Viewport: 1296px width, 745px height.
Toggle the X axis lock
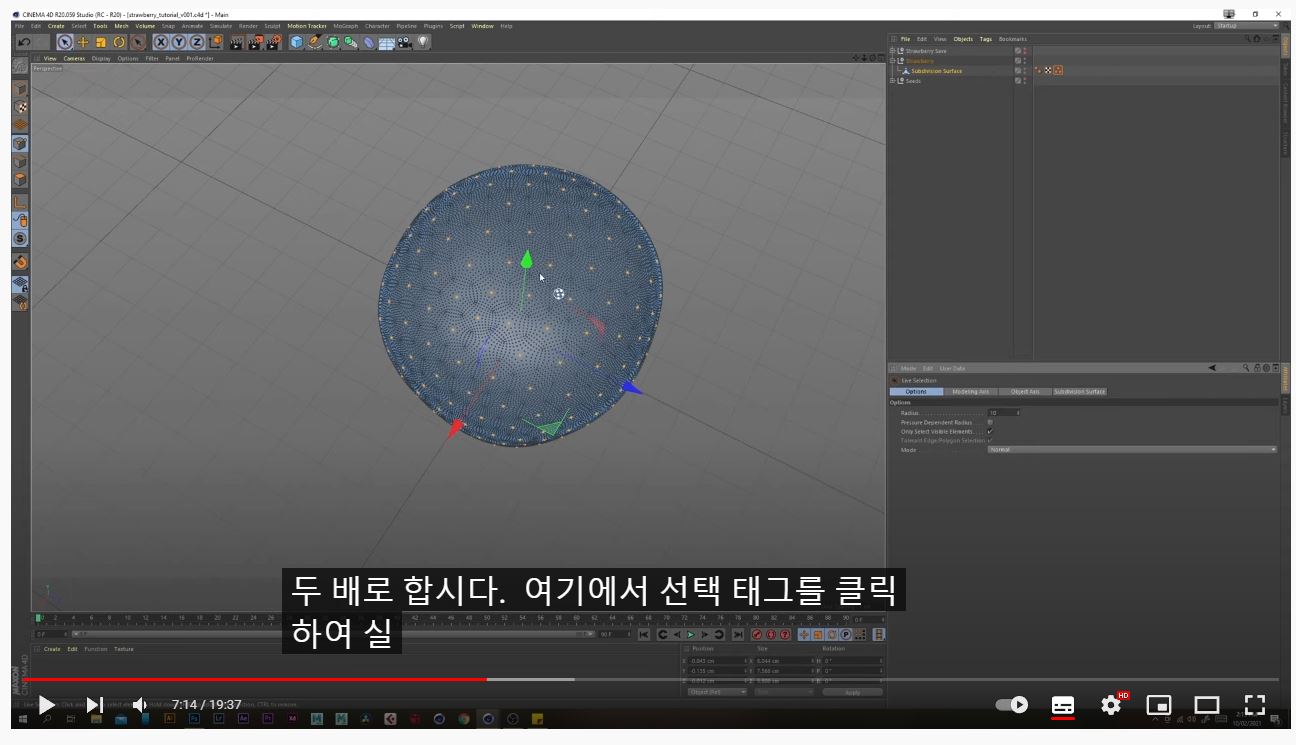point(161,42)
